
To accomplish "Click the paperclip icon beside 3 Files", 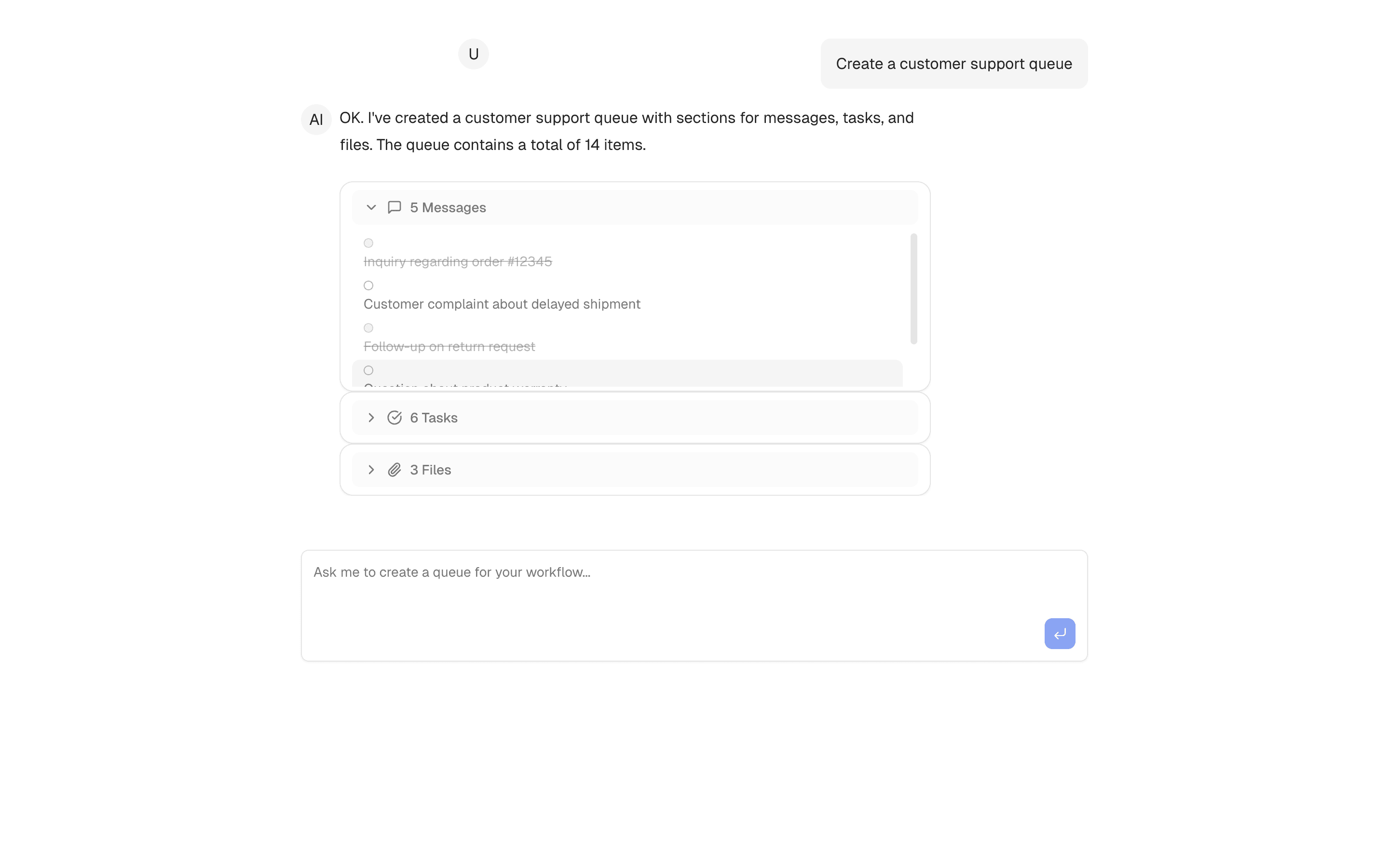I will point(395,469).
